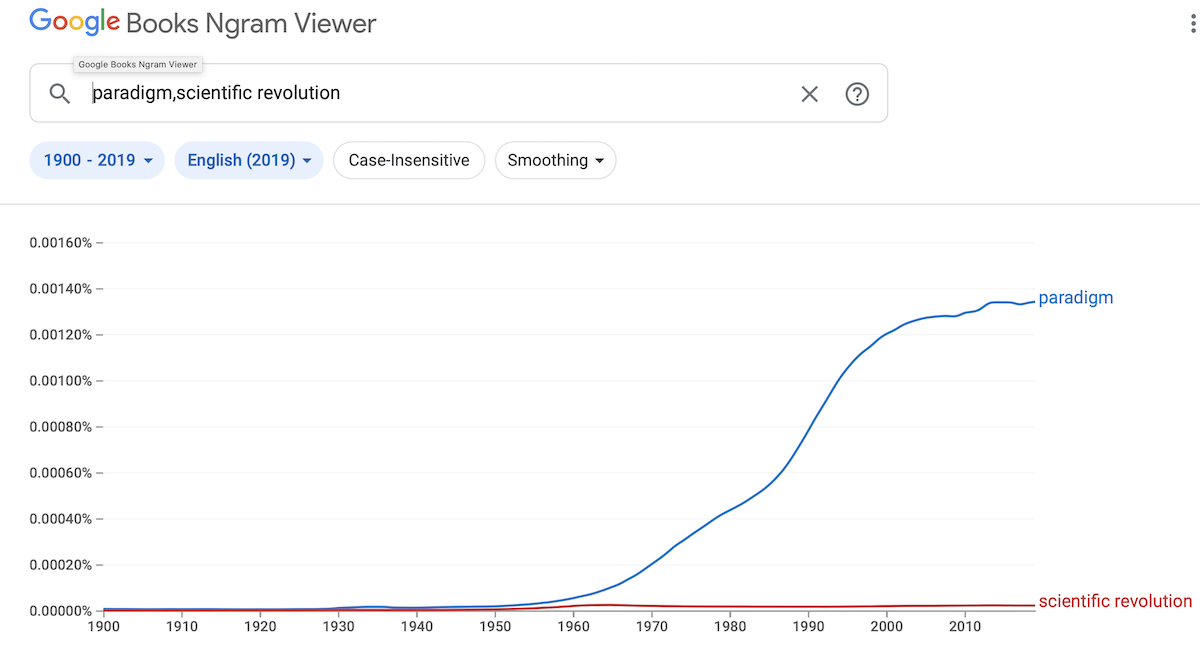Click the search magnifier icon
This screenshot has height=650, width=1200.
(60, 93)
